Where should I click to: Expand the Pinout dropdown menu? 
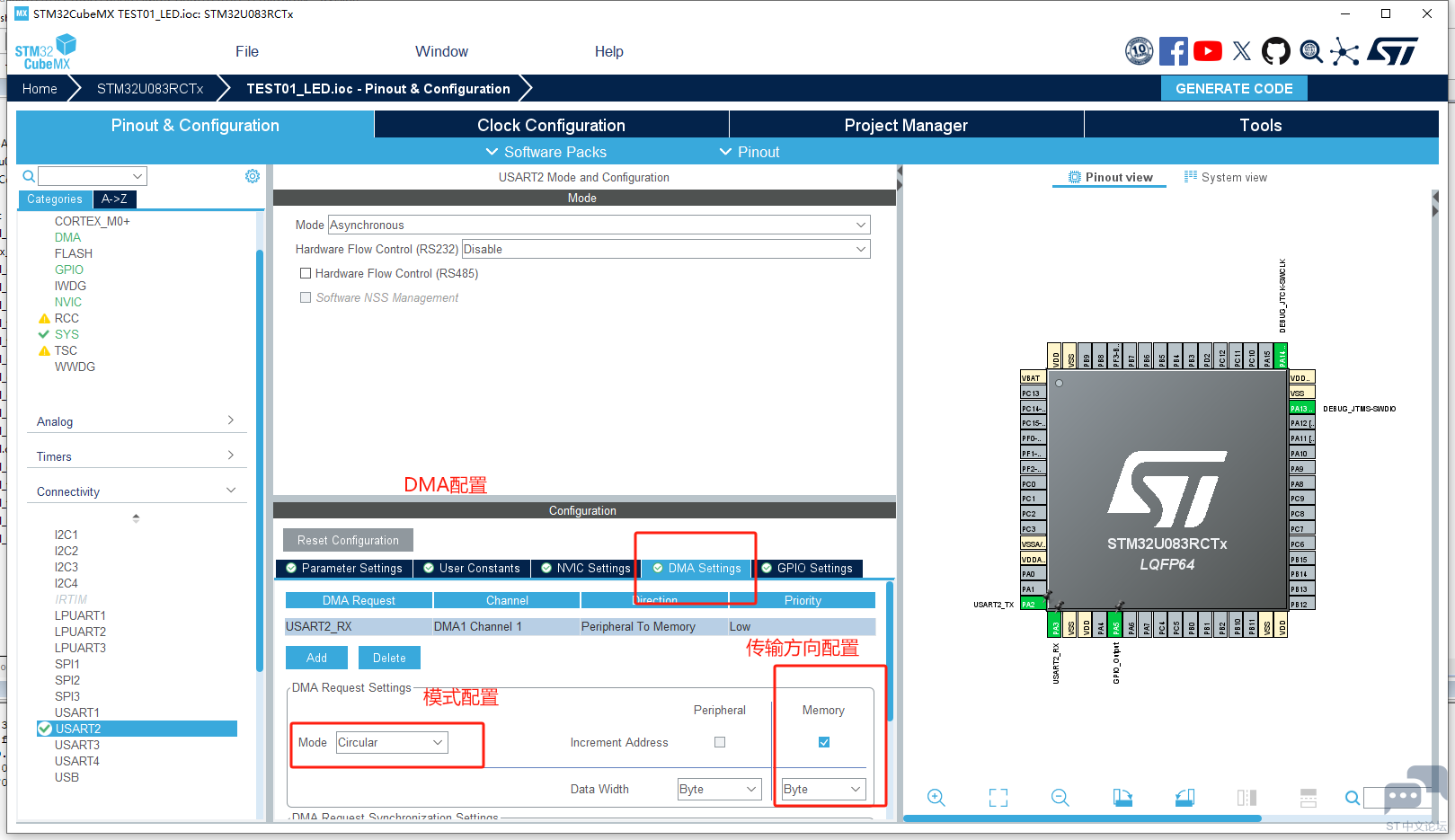(x=750, y=152)
